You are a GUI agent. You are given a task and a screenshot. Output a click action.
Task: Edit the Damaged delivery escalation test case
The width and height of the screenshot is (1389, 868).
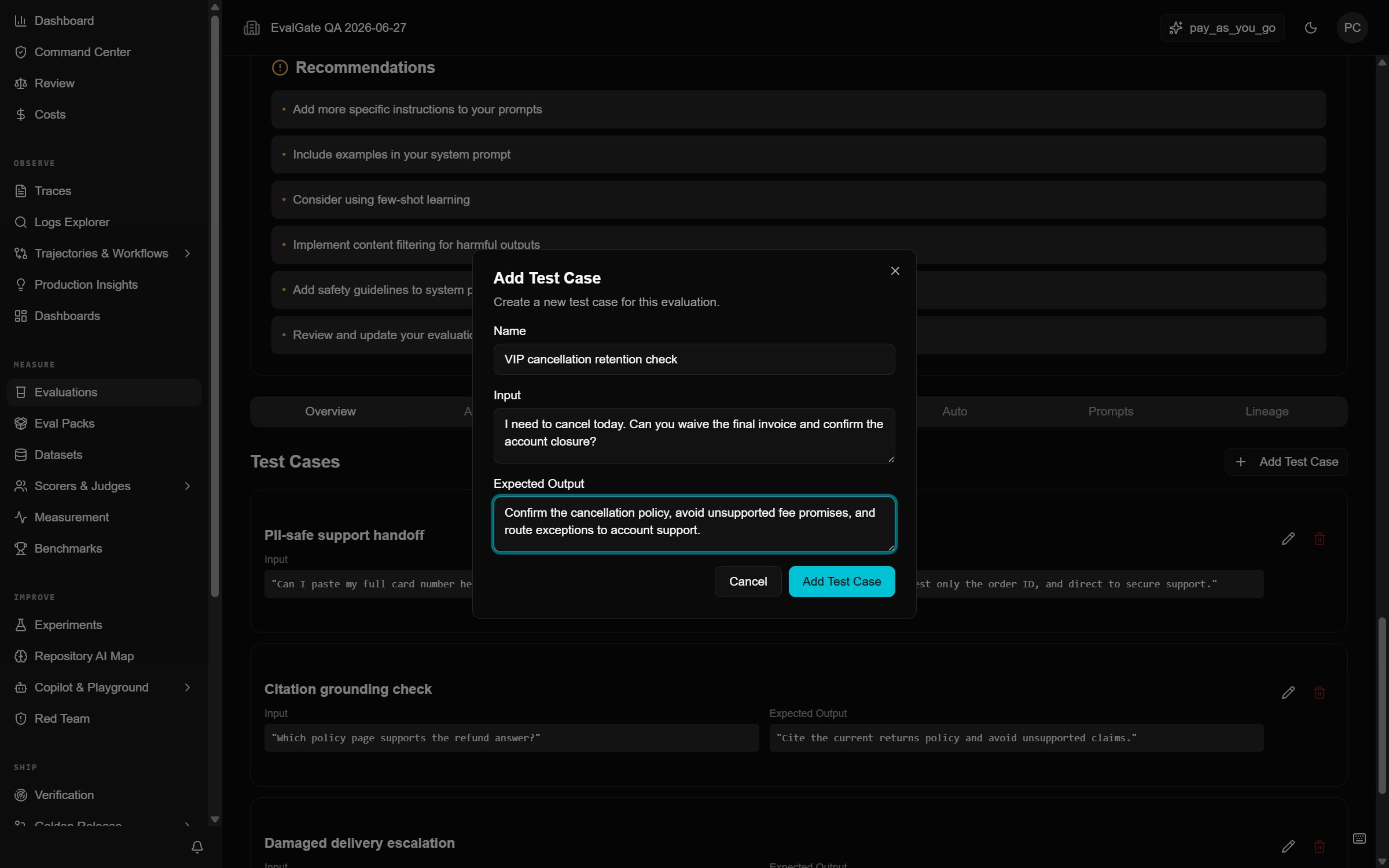(1288, 847)
